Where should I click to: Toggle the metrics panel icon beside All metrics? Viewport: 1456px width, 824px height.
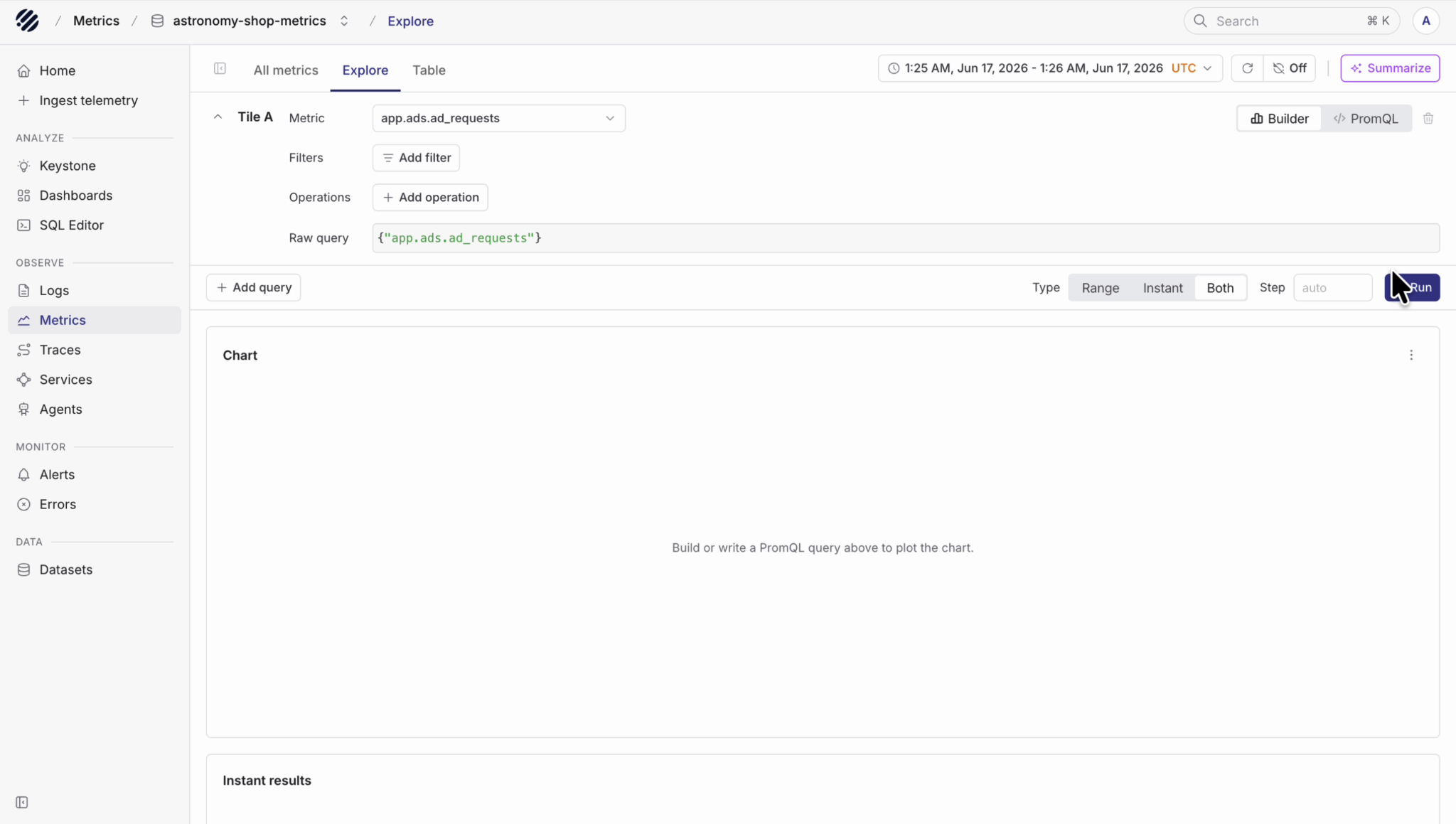pyautogui.click(x=220, y=68)
